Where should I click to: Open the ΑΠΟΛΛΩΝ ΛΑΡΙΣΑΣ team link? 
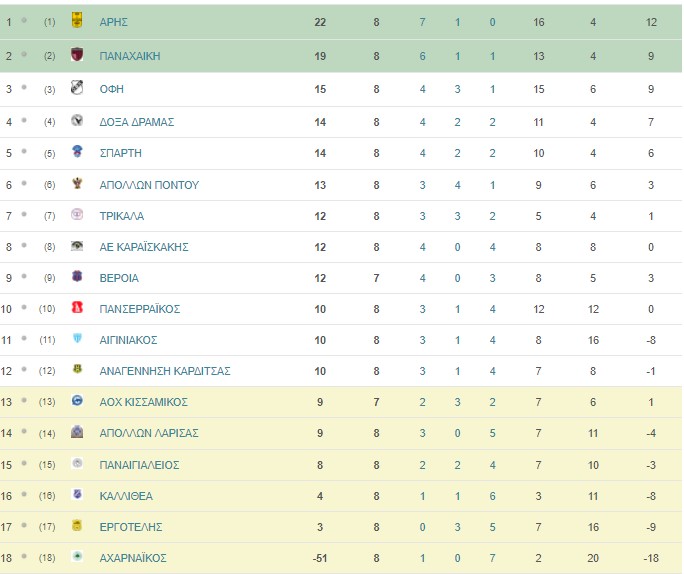(x=149, y=433)
